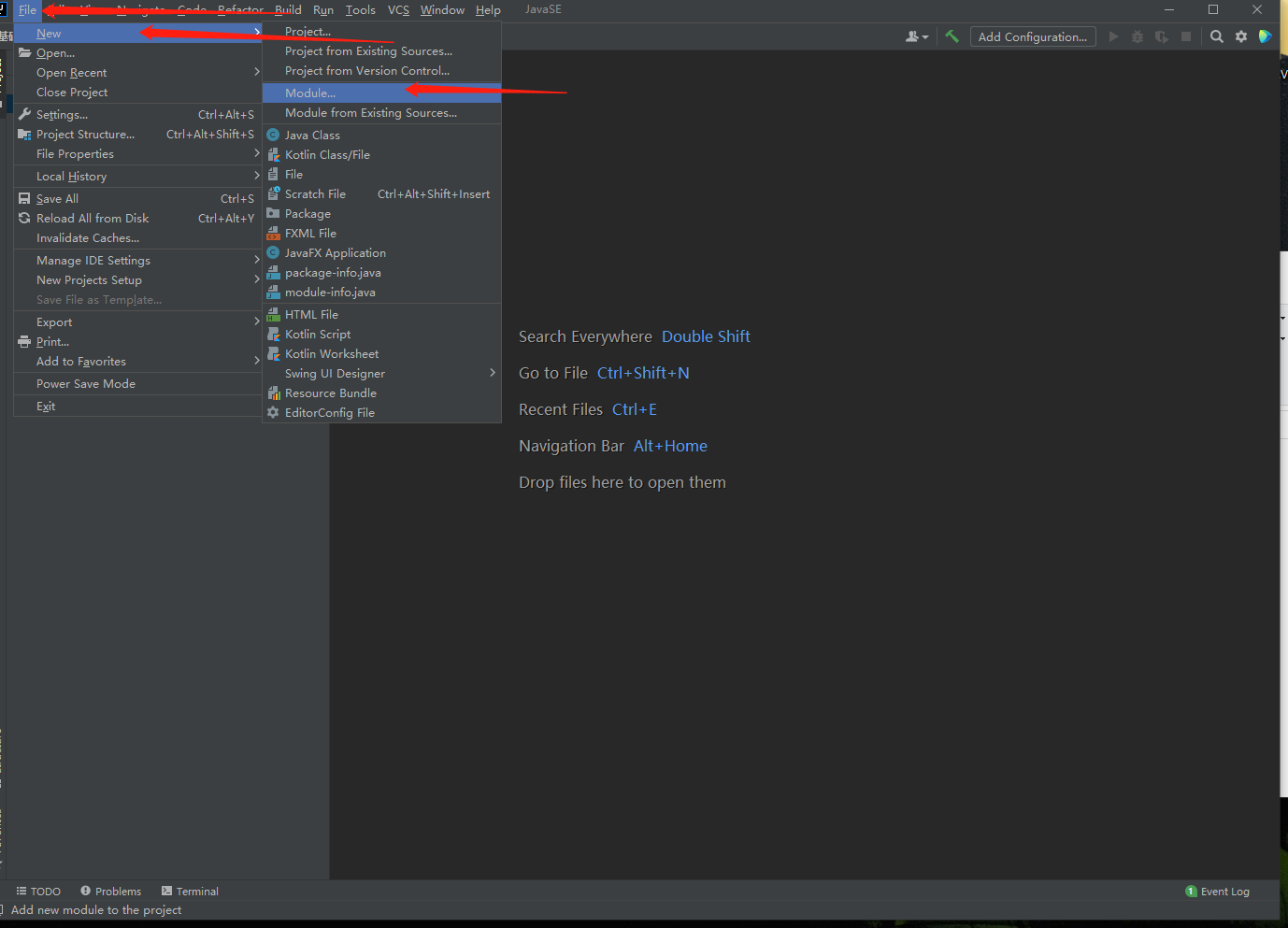Viewport: 1288px width, 928px height.
Task: Expand the Add to Favorites submenu arrow
Action: 256,361
